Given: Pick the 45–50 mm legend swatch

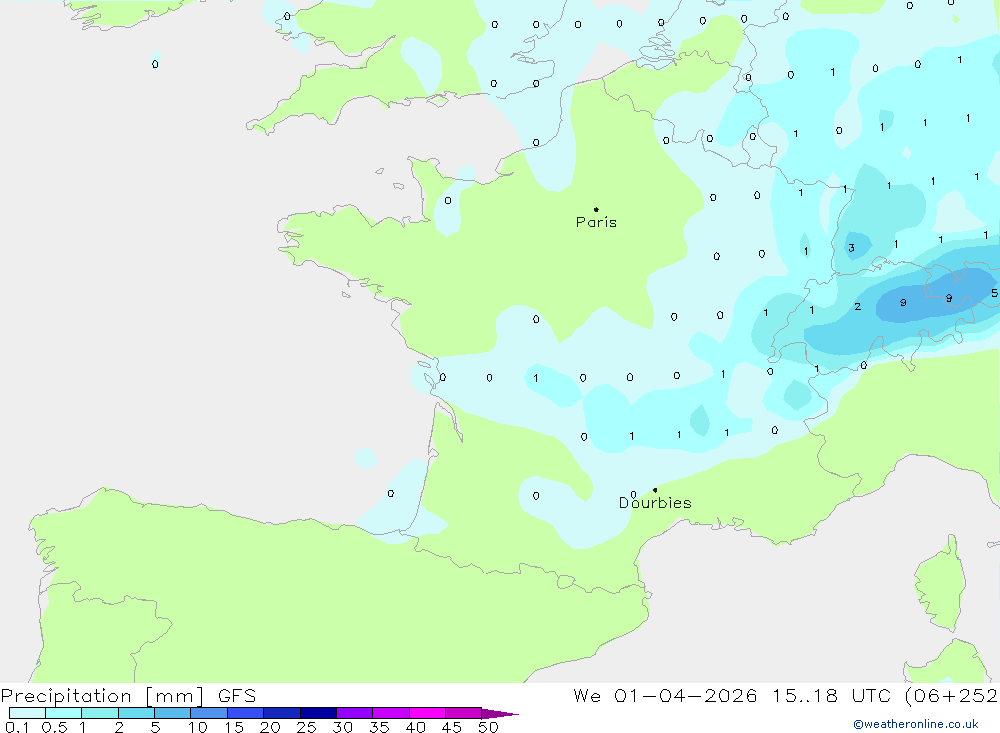Looking at the screenshot, I should (x=464, y=713).
